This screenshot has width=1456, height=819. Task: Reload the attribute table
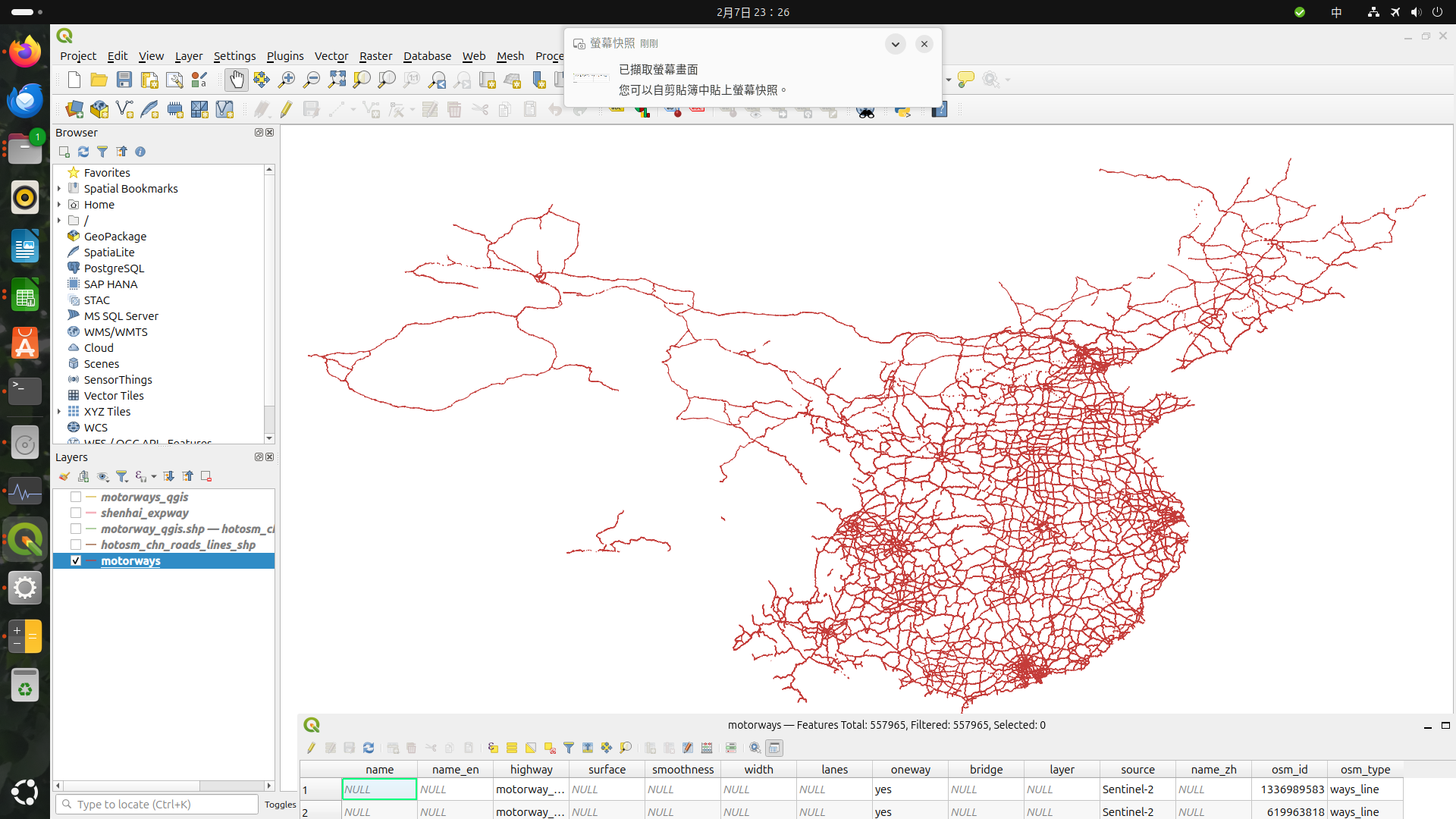click(x=369, y=748)
